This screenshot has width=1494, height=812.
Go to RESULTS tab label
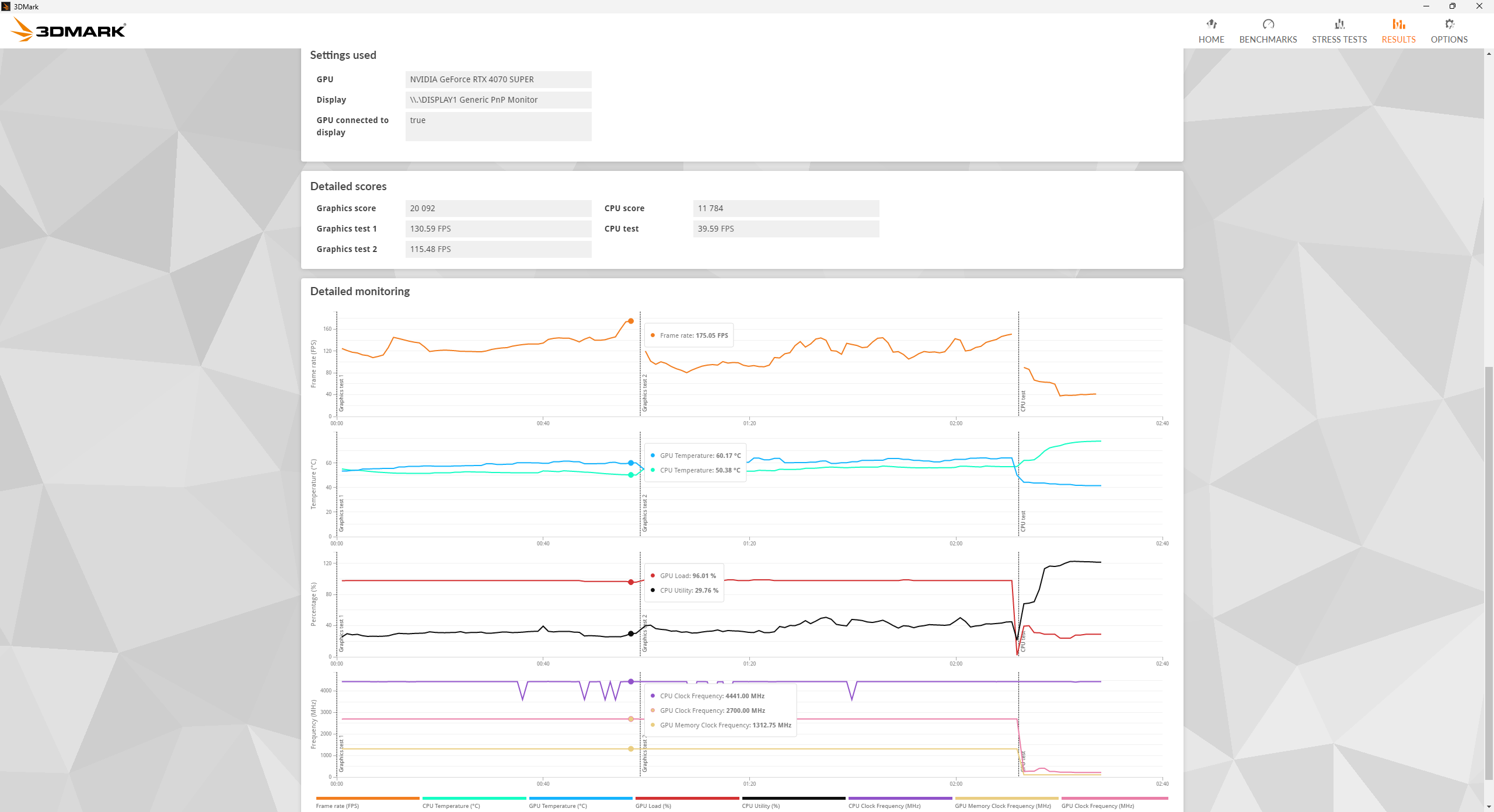pos(1398,40)
